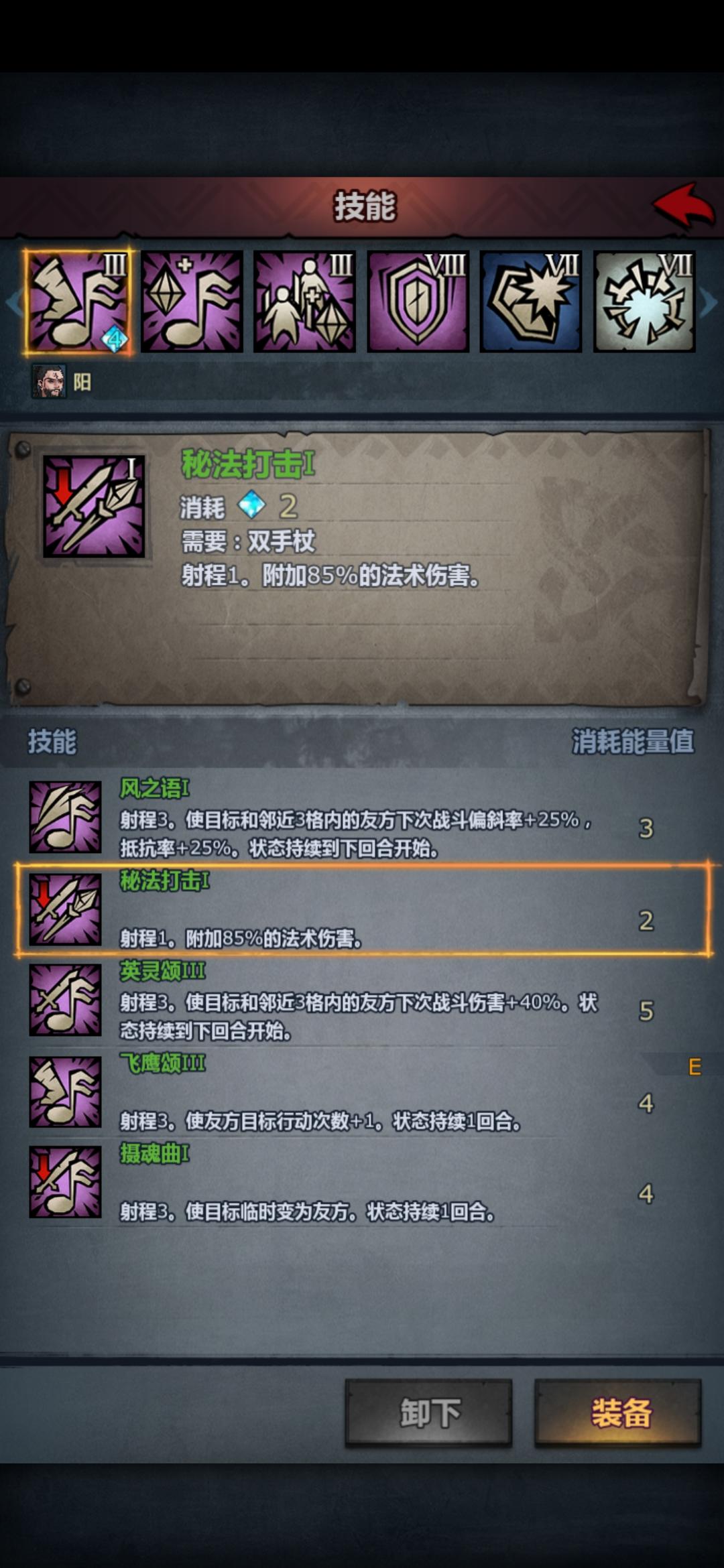Expand skill slots with the right arrow
The image size is (724, 1568).
click(709, 302)
